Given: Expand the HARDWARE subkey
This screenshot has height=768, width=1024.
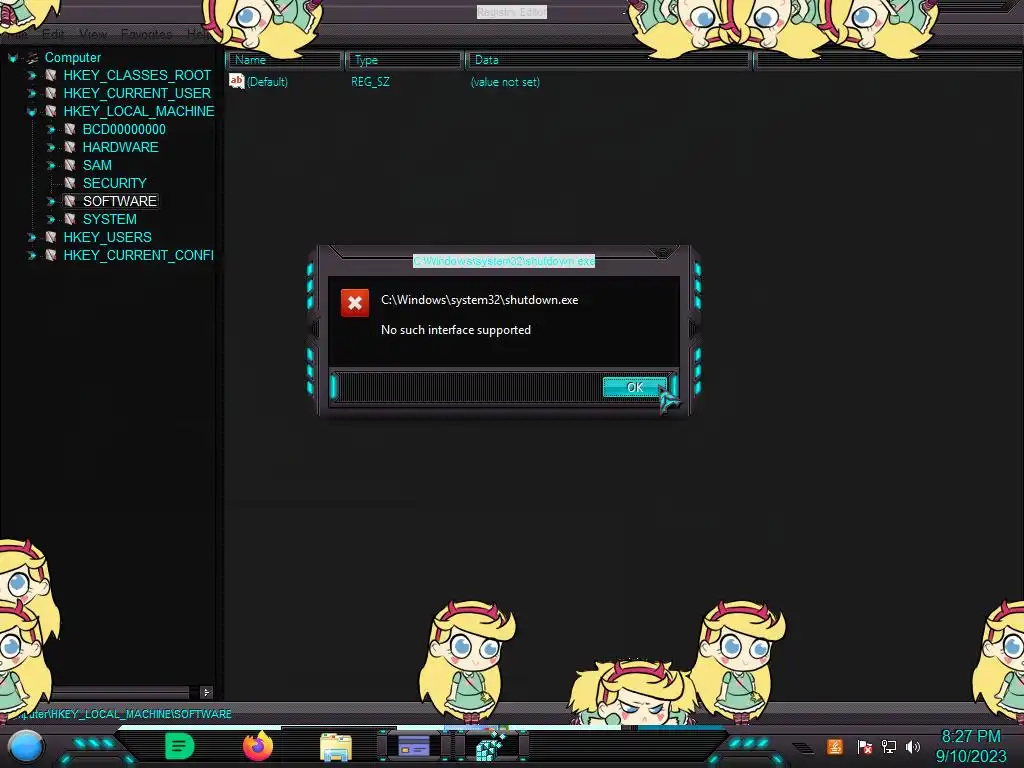Looking at the screenshot, I should click(50, 148).
